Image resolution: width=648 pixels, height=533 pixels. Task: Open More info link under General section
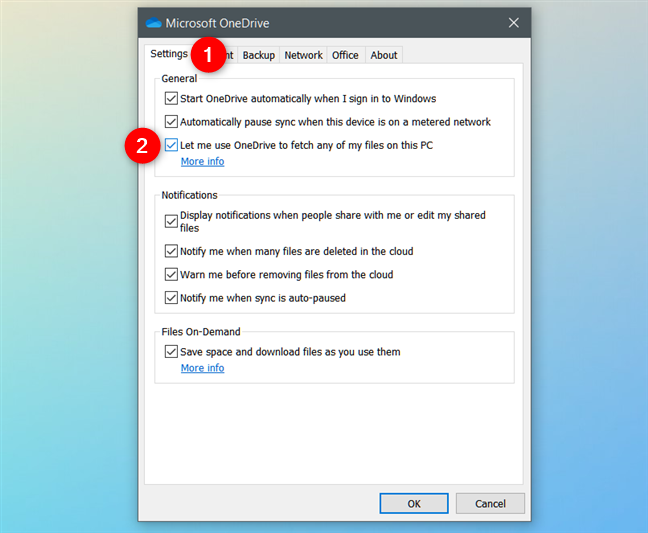202,162
